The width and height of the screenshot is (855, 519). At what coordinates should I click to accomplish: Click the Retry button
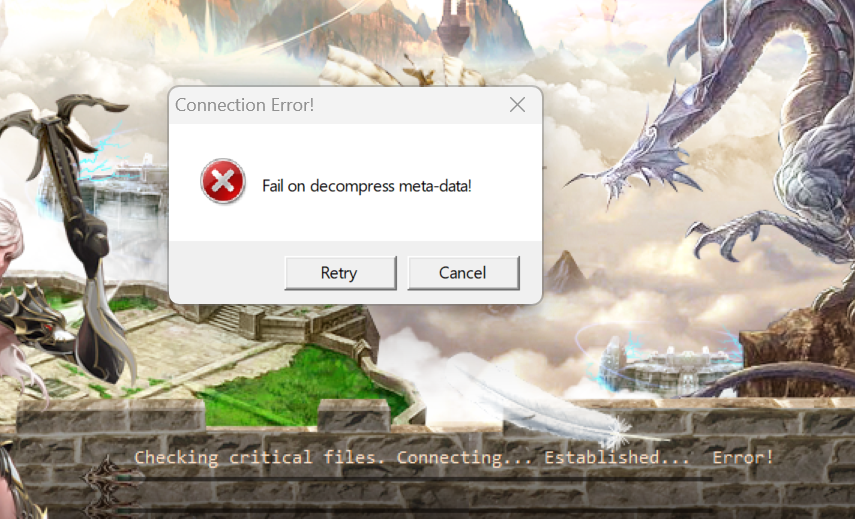(x=340, y=273)
